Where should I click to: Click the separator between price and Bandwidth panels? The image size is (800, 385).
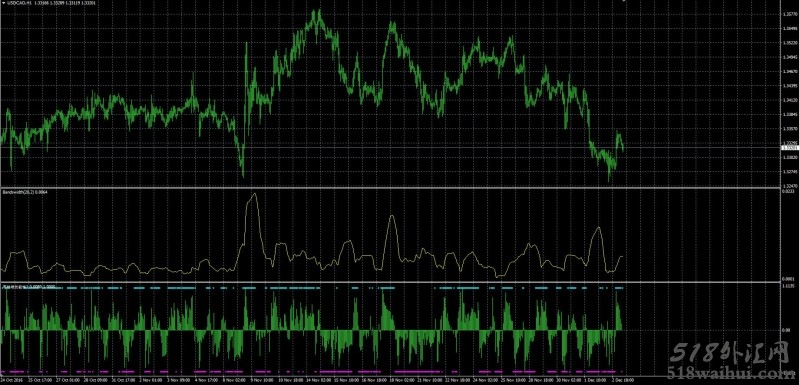[x=390, y=188]
